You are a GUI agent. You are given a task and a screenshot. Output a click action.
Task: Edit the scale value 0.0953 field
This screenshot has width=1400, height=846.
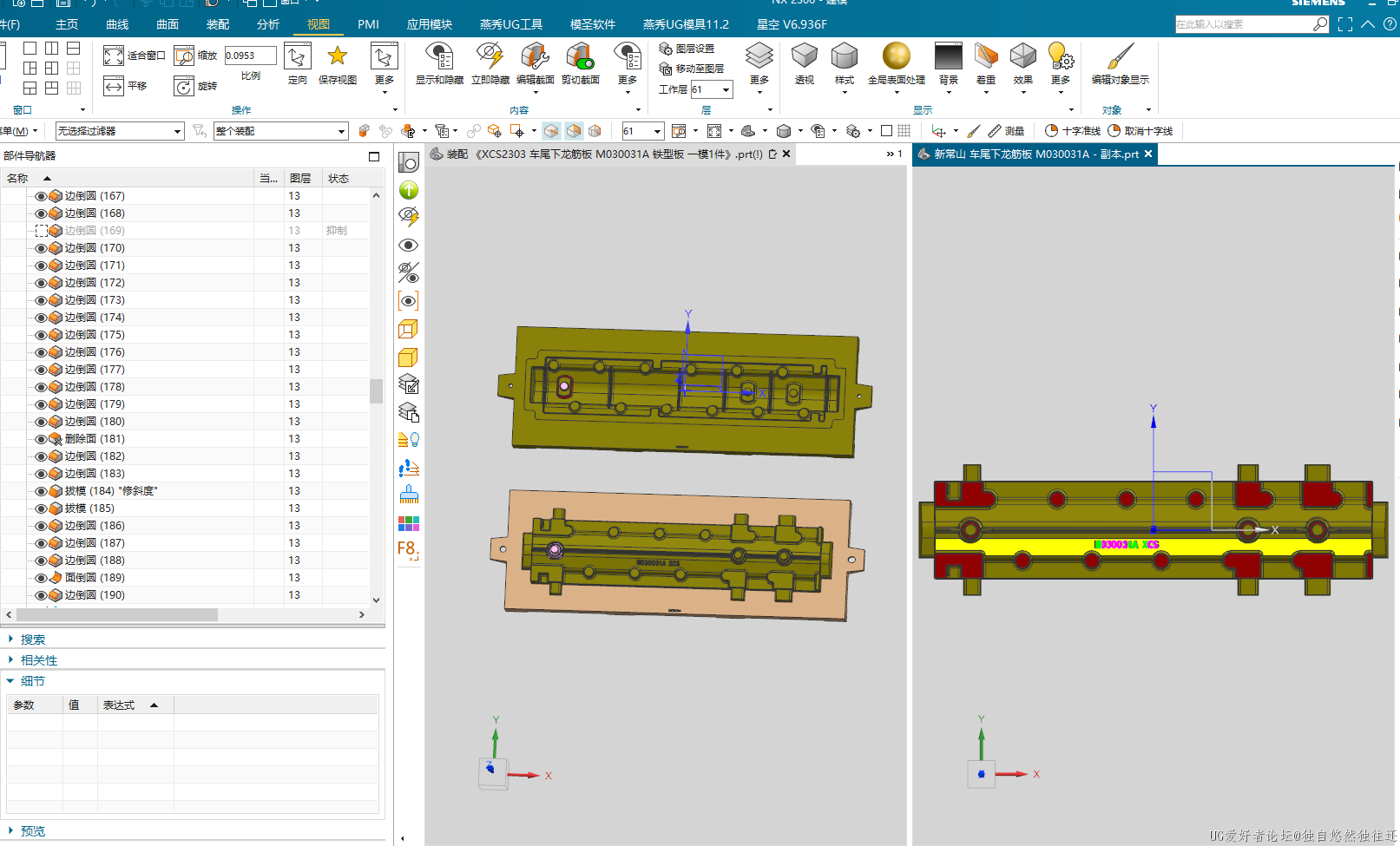tap(250, 56)
